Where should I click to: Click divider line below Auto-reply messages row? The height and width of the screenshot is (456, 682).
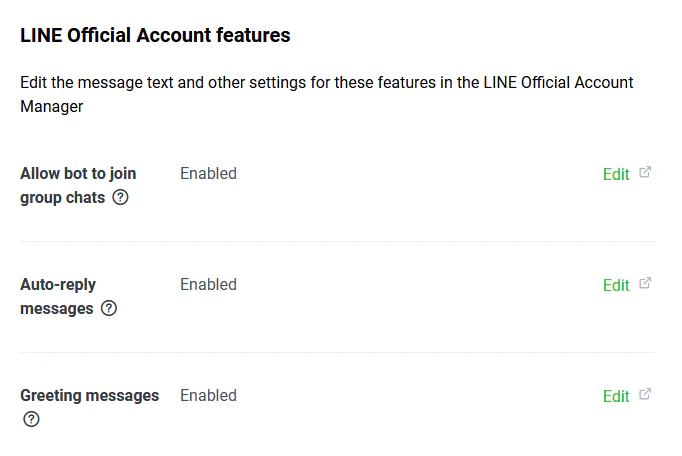pos(338,352)
